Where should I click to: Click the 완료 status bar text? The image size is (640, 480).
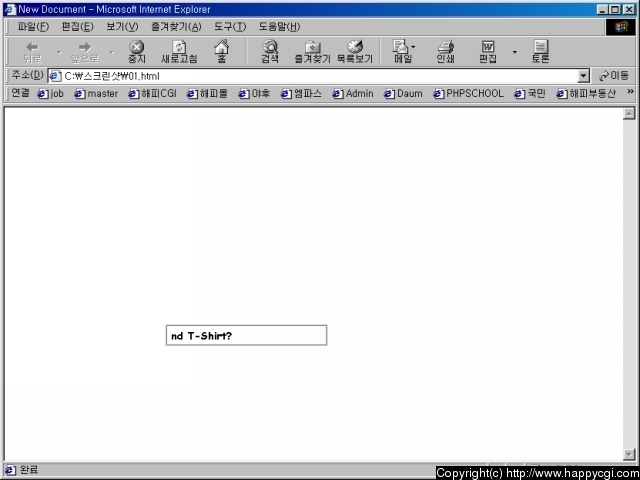pos(29,470)
